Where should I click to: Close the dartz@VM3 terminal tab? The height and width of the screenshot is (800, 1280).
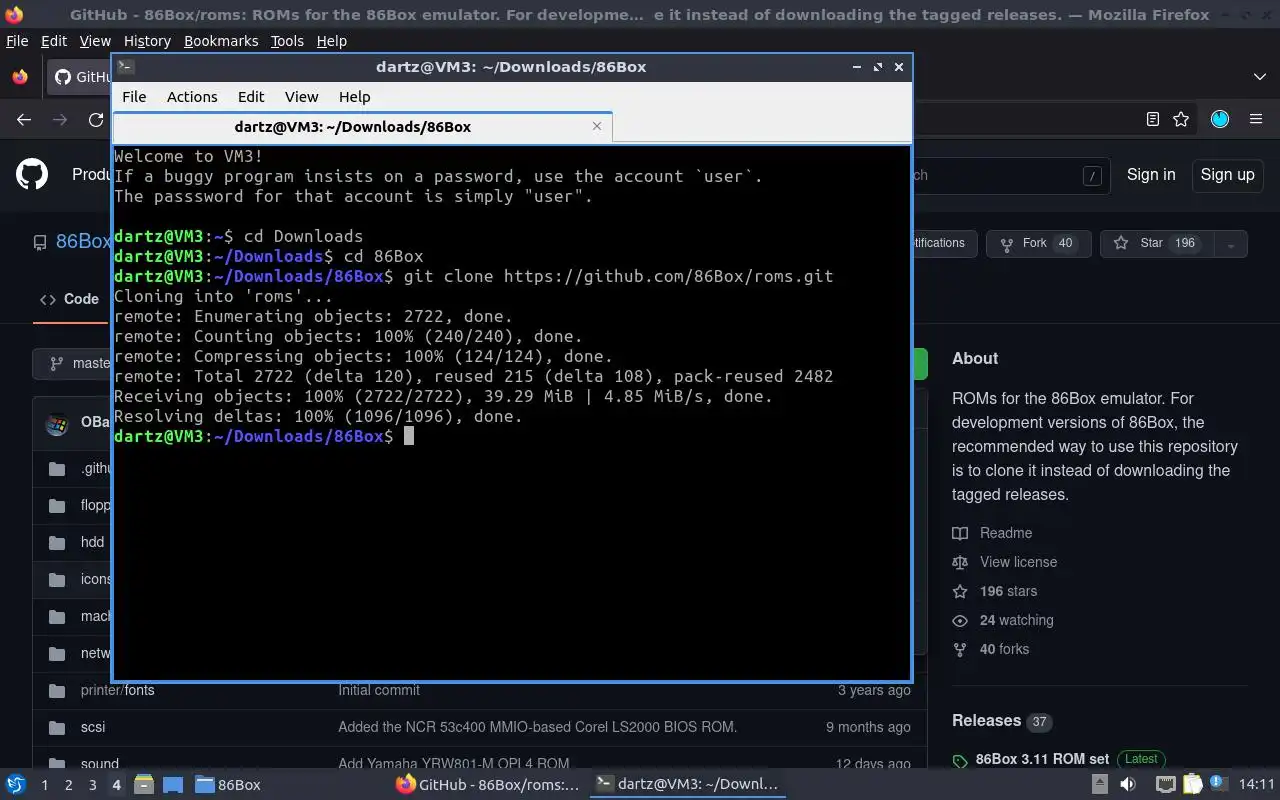[x=597, y=126]
